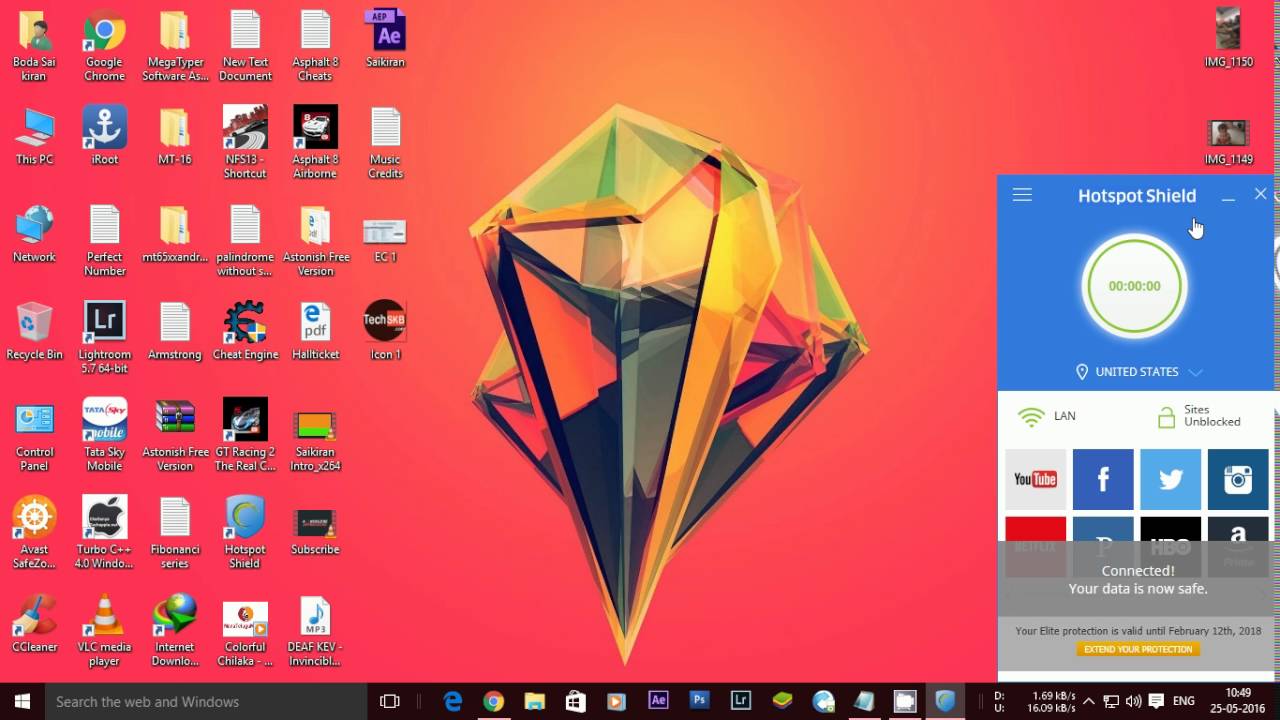The height and width of the screenshot is (720, 1280).
Task: Open the Instagram tile in Hotspot Shield
Action: click(1238, 479)
